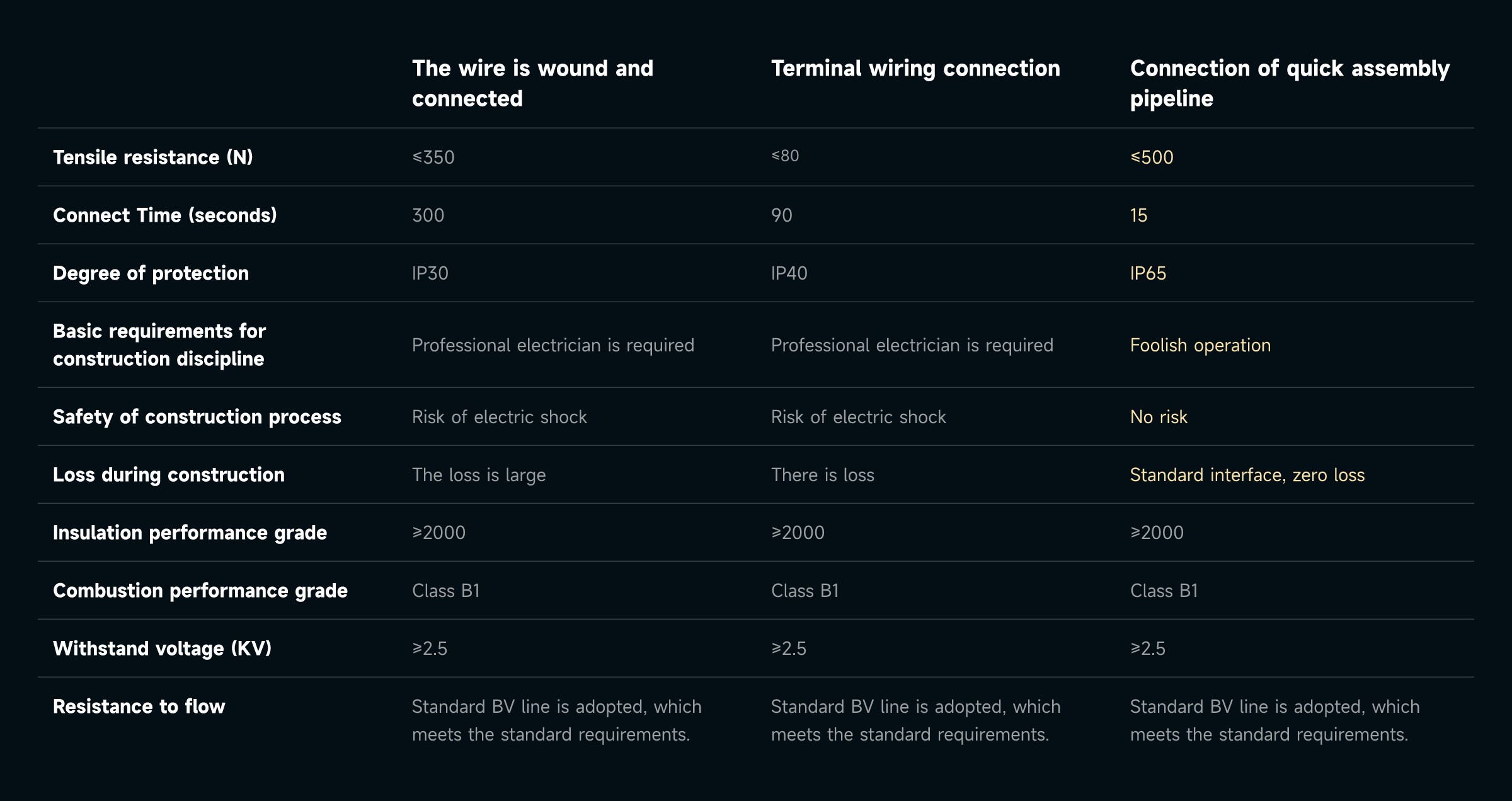Click the 'Degree of protection' row header
Viewport: 1512px width, 801px height.
tap(151, 273)
